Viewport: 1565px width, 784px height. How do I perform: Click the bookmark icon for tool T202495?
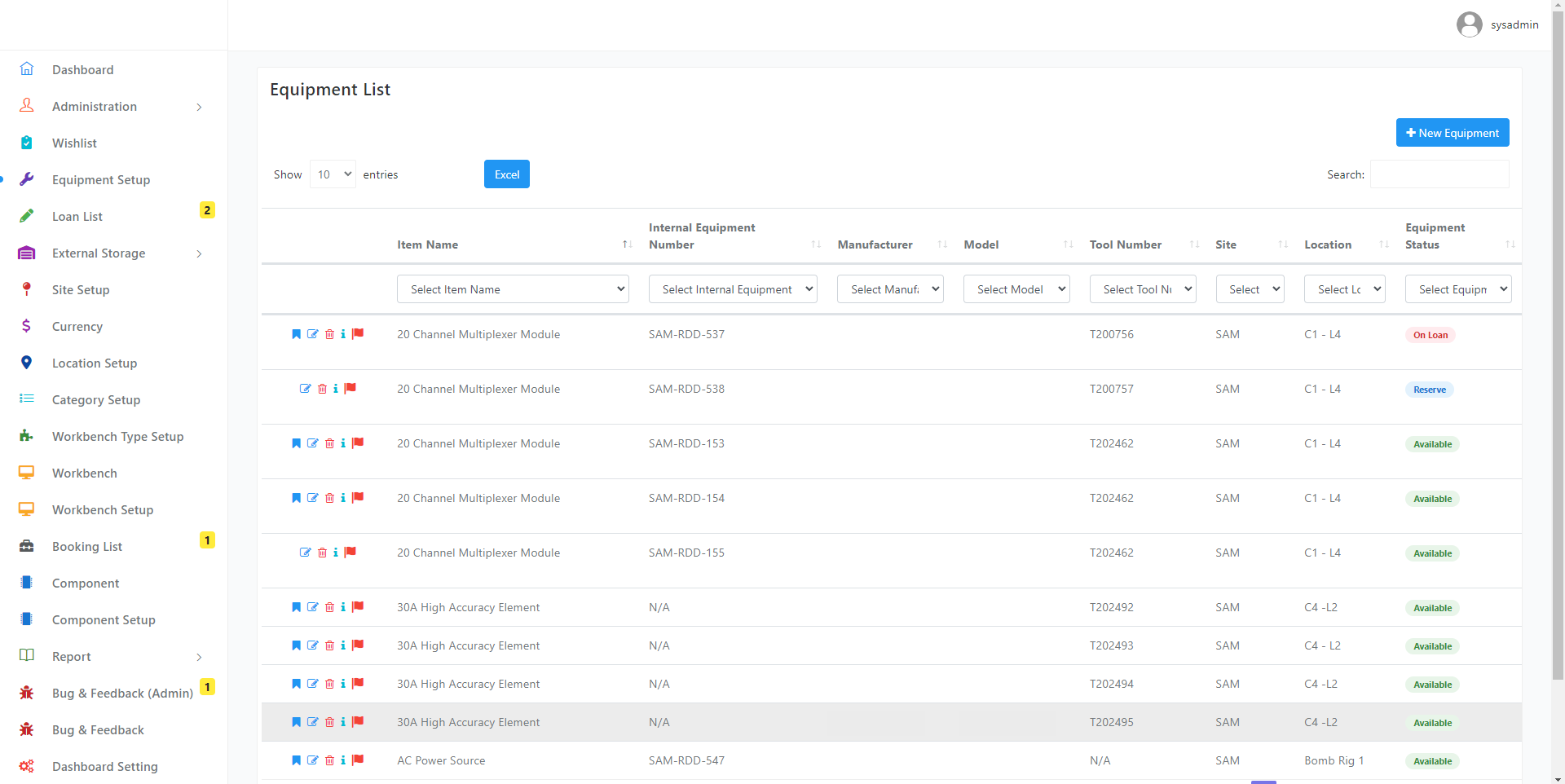point(296,722)
